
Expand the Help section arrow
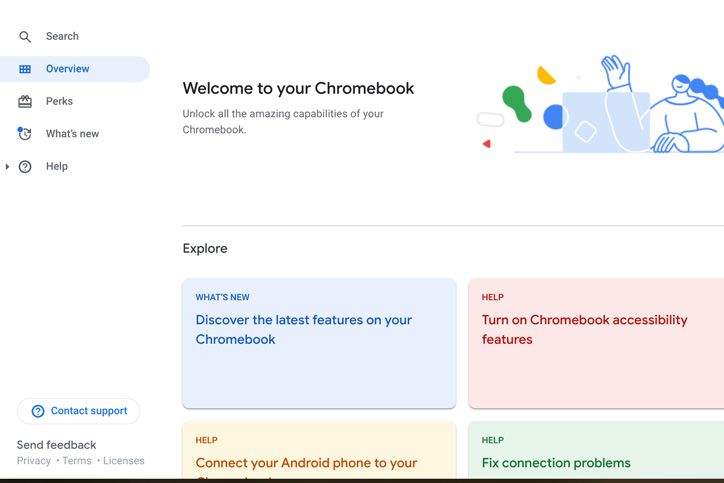click(x=7, y=167)
